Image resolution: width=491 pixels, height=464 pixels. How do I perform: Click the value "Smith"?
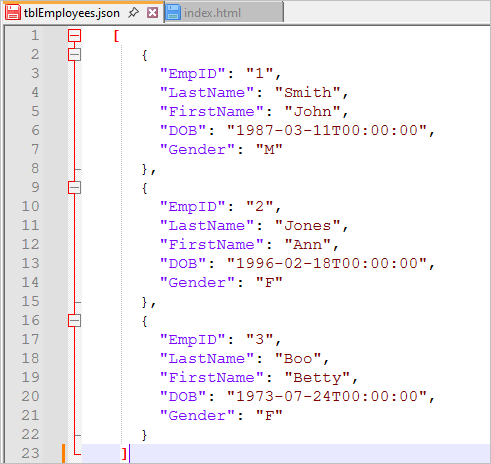(x=308, y=93)
